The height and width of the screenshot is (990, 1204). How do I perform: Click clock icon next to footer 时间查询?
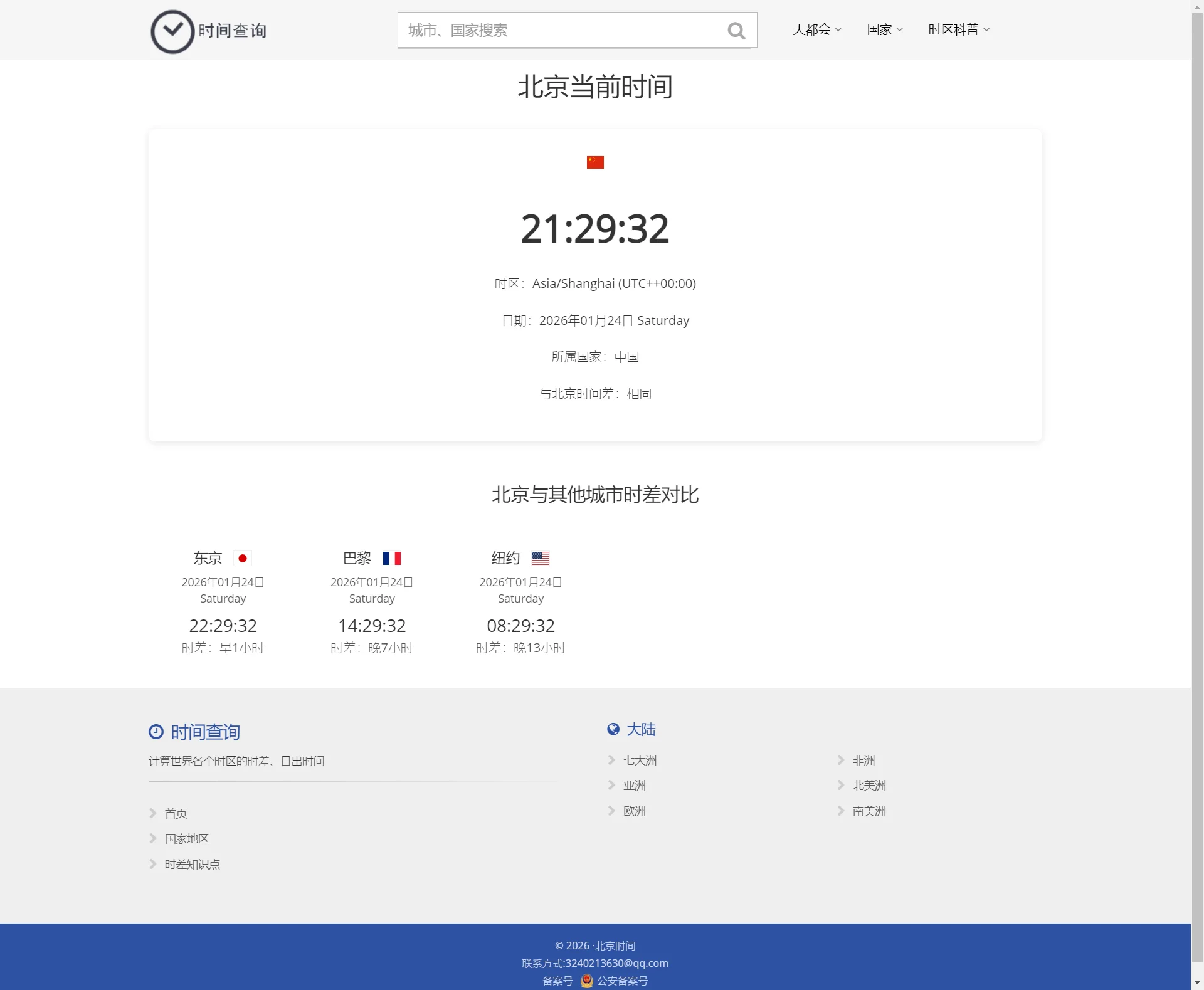point(156,732)
